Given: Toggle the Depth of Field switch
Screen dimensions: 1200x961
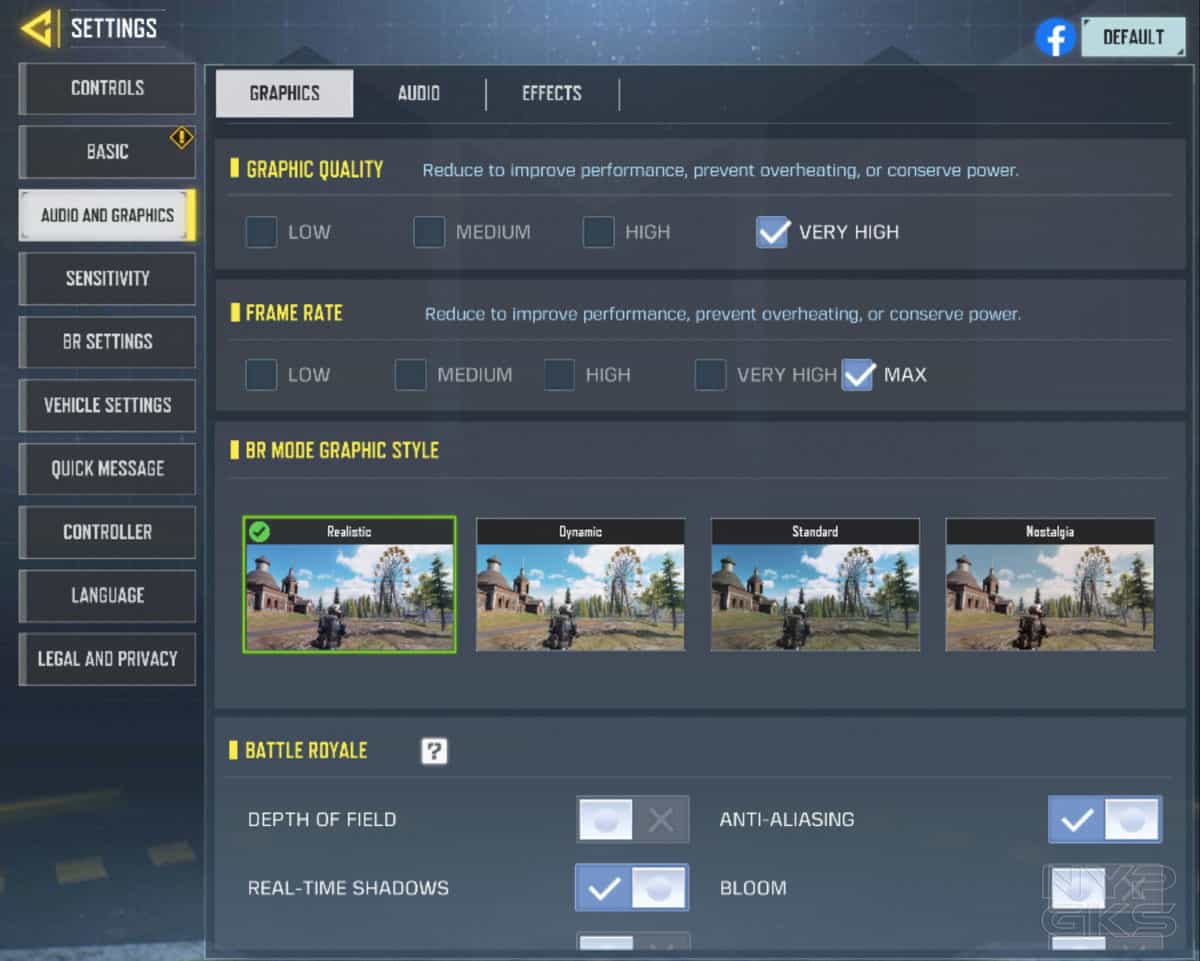Looking at the screenshot, I should (632, 820).
